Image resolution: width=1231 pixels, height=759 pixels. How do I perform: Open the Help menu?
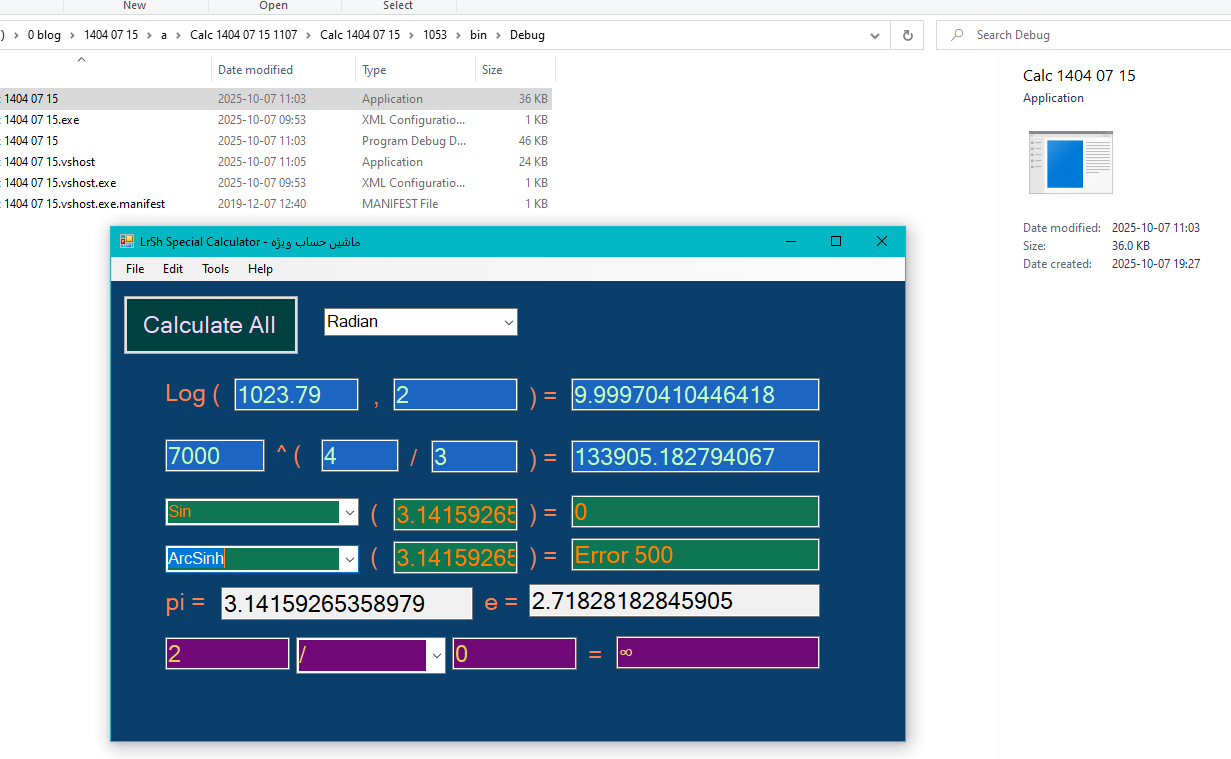click(x=260, y=269)
